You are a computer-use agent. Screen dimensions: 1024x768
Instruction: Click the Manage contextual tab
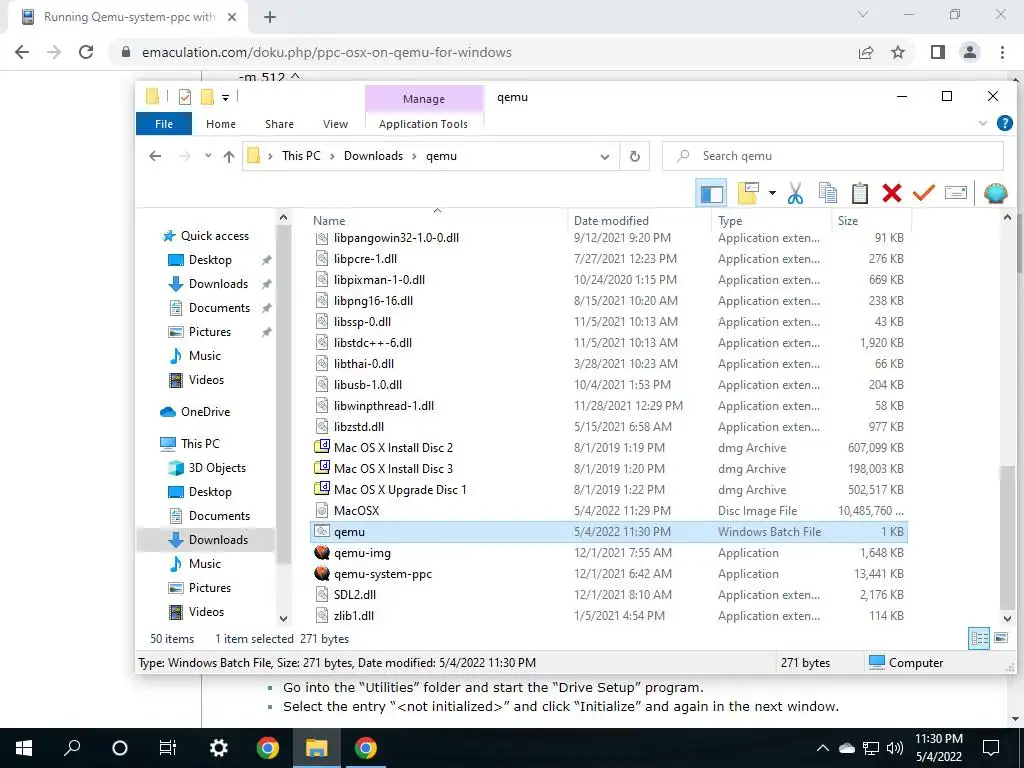[x=424, y=99]
